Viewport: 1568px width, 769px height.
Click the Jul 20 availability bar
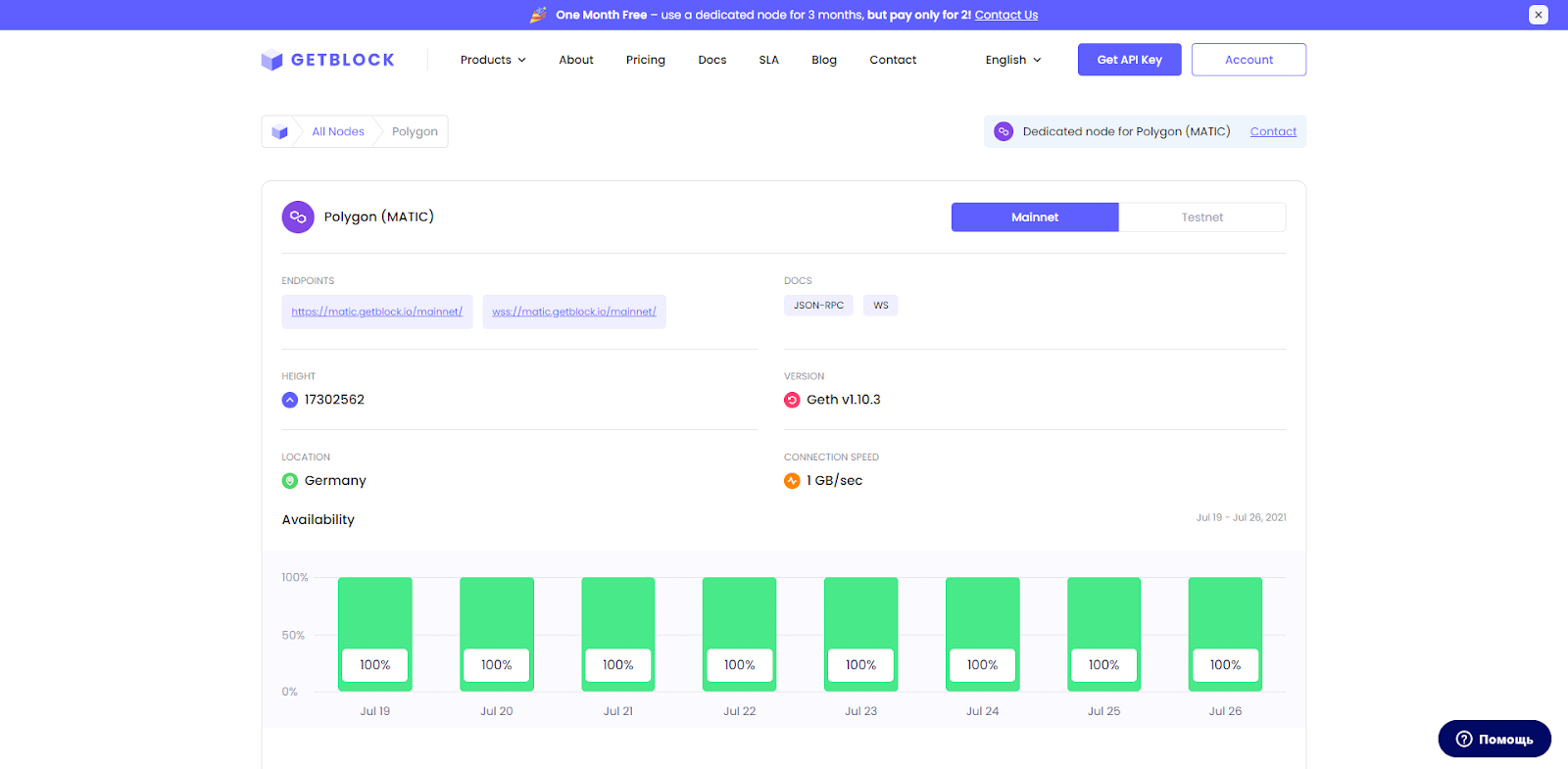coord(497,634)
